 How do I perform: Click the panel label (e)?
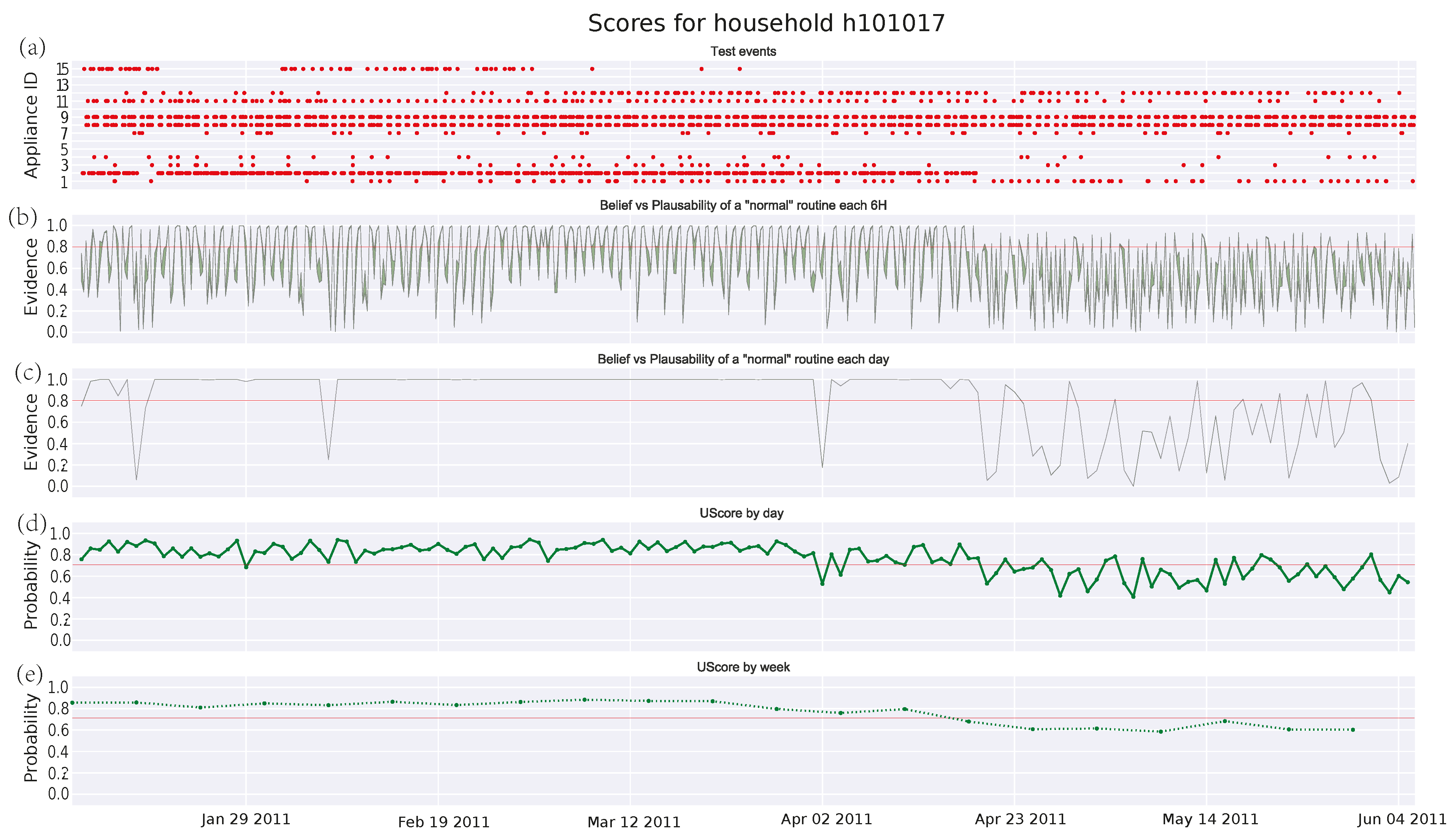30,674
